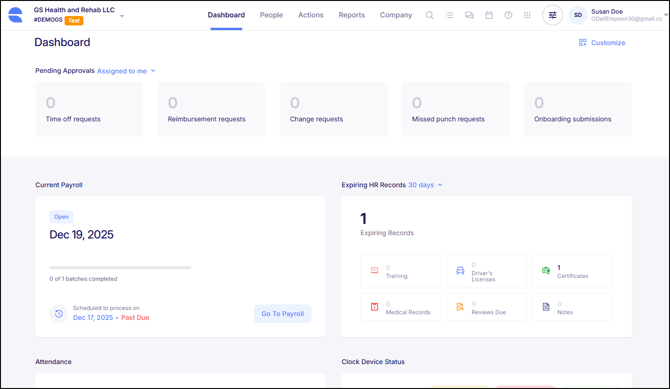Open the People menu

[x=271, y=15]
